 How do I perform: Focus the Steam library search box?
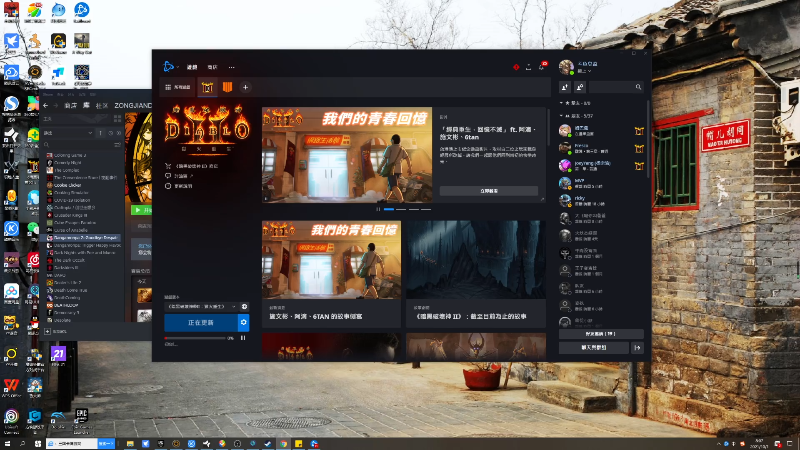pyautogui.click(x=78, y=145)
